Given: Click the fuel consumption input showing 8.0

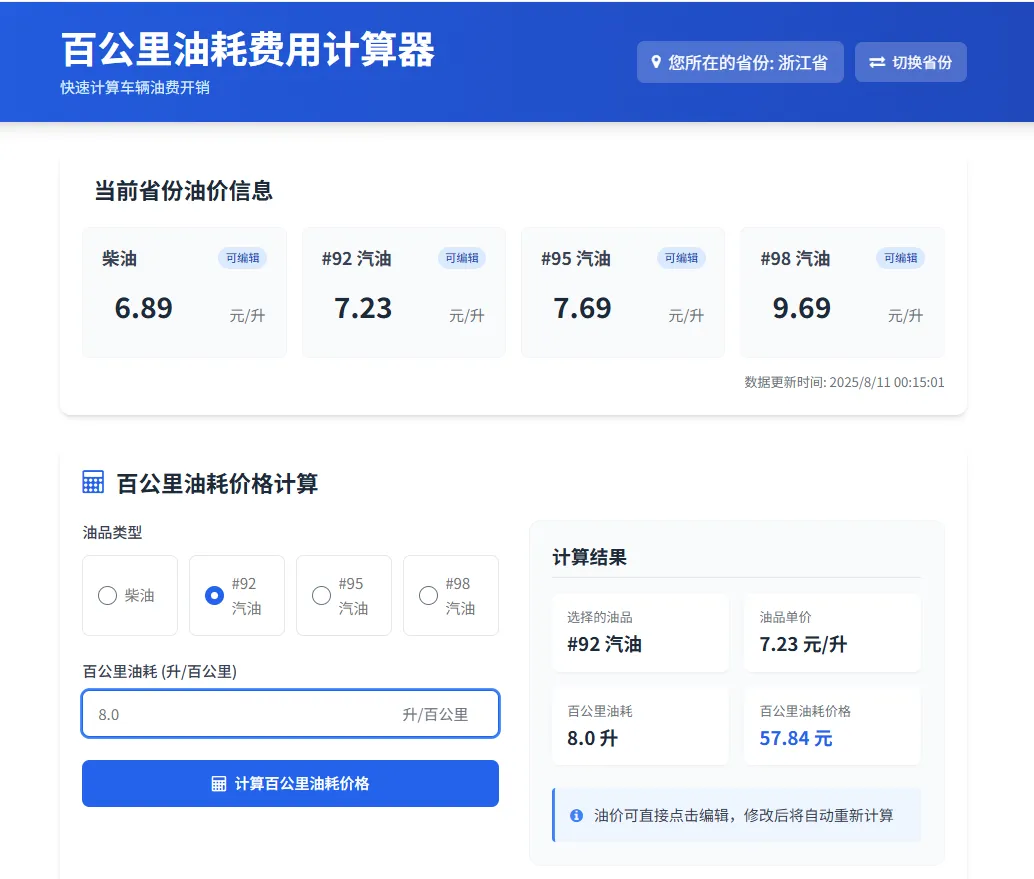Looking at the screenshot, I should (290, 713).
